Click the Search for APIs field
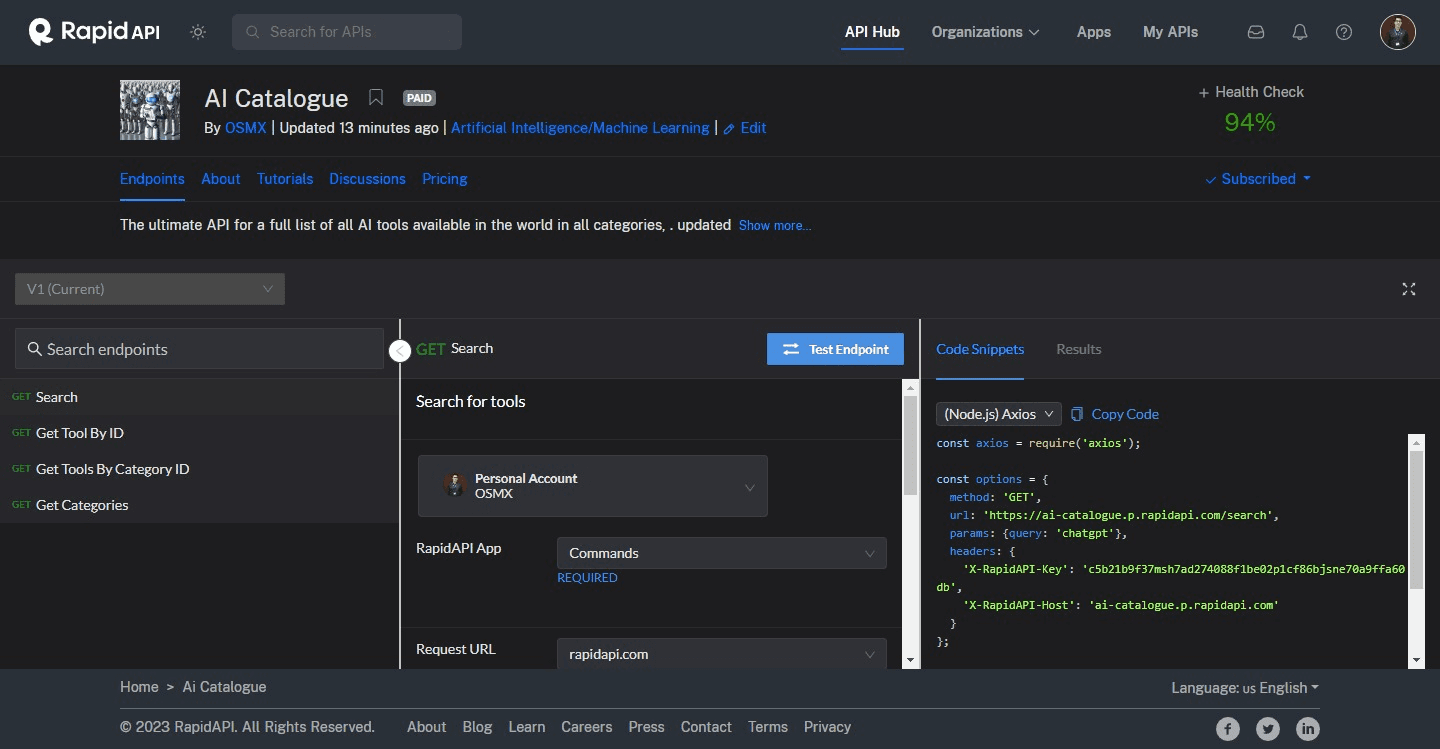This screenshot has width=1440, height=749. pyautogui.click(x=347, y=32)
